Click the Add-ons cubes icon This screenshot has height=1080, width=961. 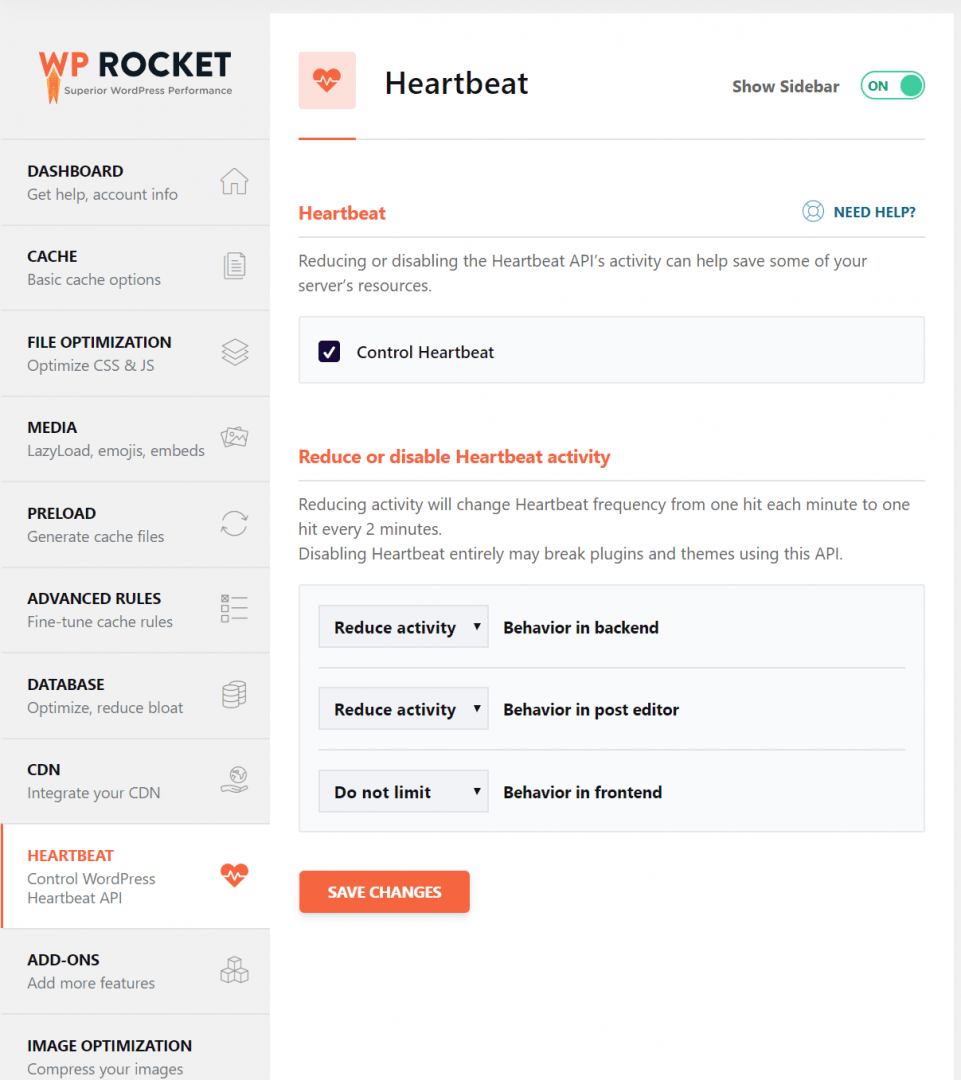pos(234,970)
